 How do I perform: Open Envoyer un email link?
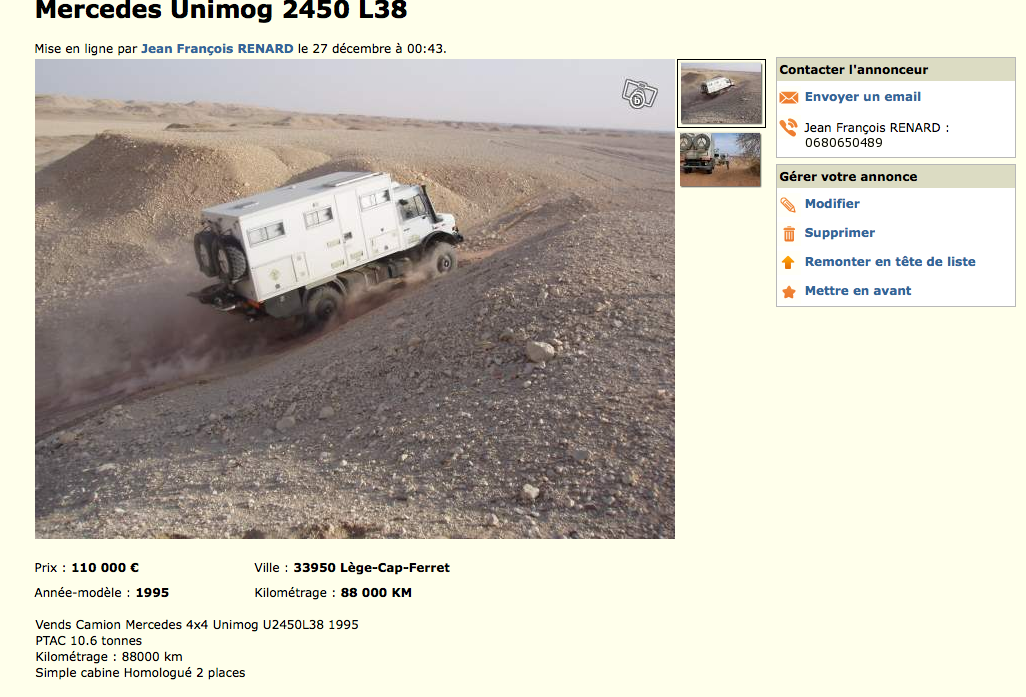pos(862,97)
